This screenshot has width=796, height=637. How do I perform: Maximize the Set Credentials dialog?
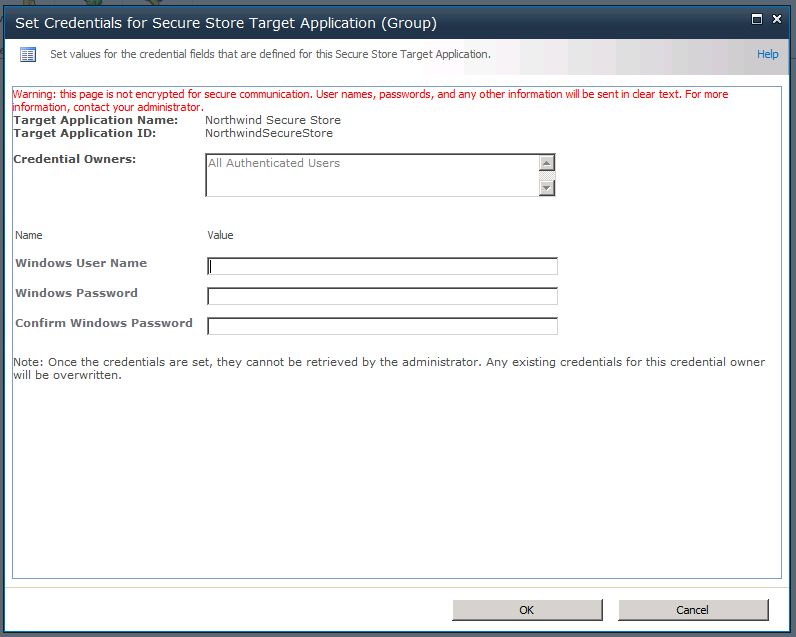756,19
